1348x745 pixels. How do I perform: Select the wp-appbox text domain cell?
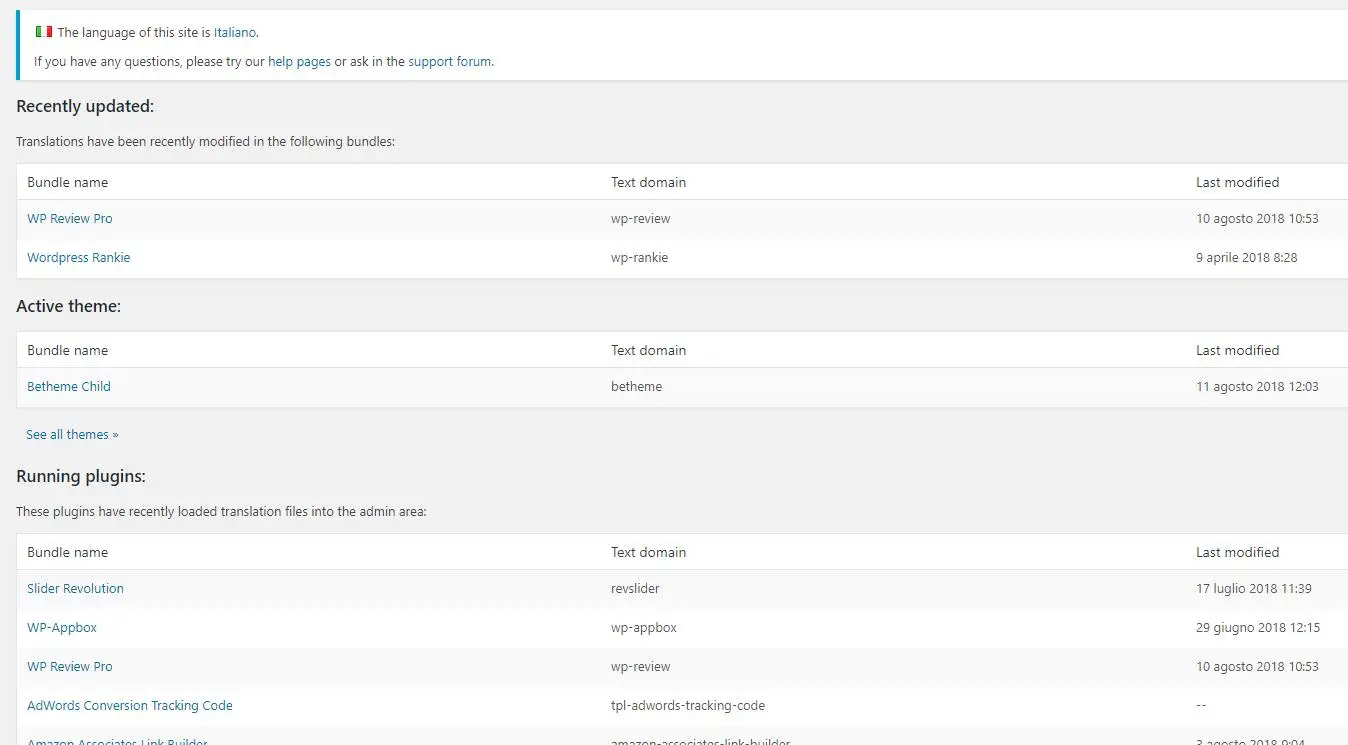click(644, 628)
